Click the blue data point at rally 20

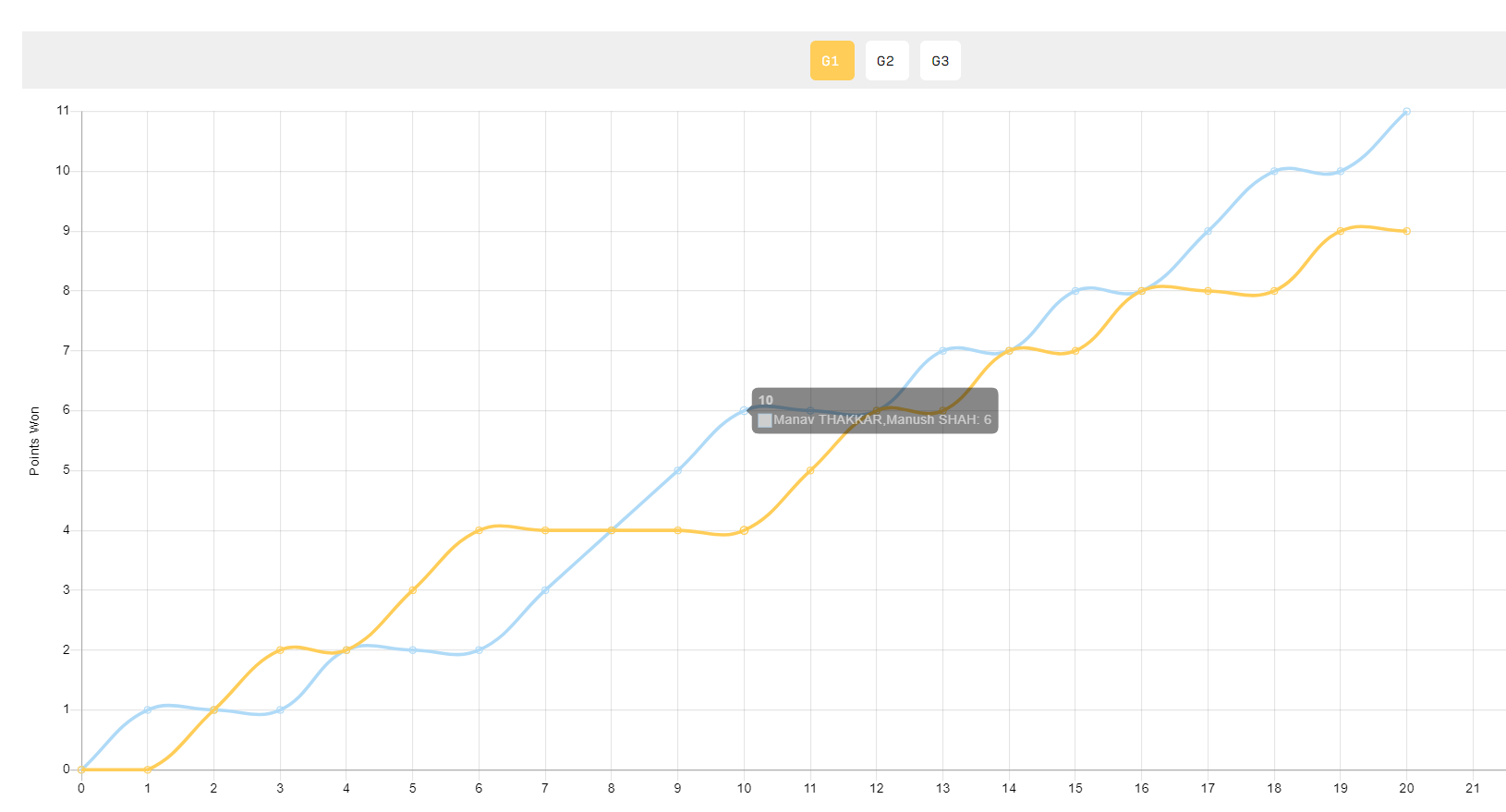(x=1406, y=111)
